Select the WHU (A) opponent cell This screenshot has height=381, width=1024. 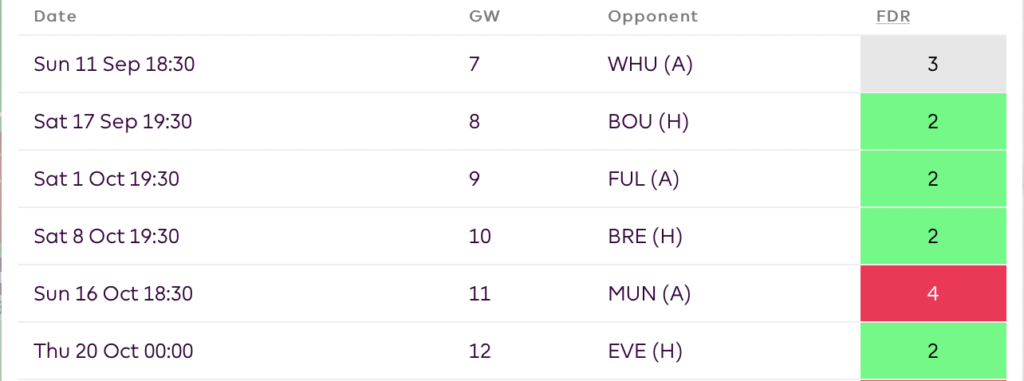[650, 65]
